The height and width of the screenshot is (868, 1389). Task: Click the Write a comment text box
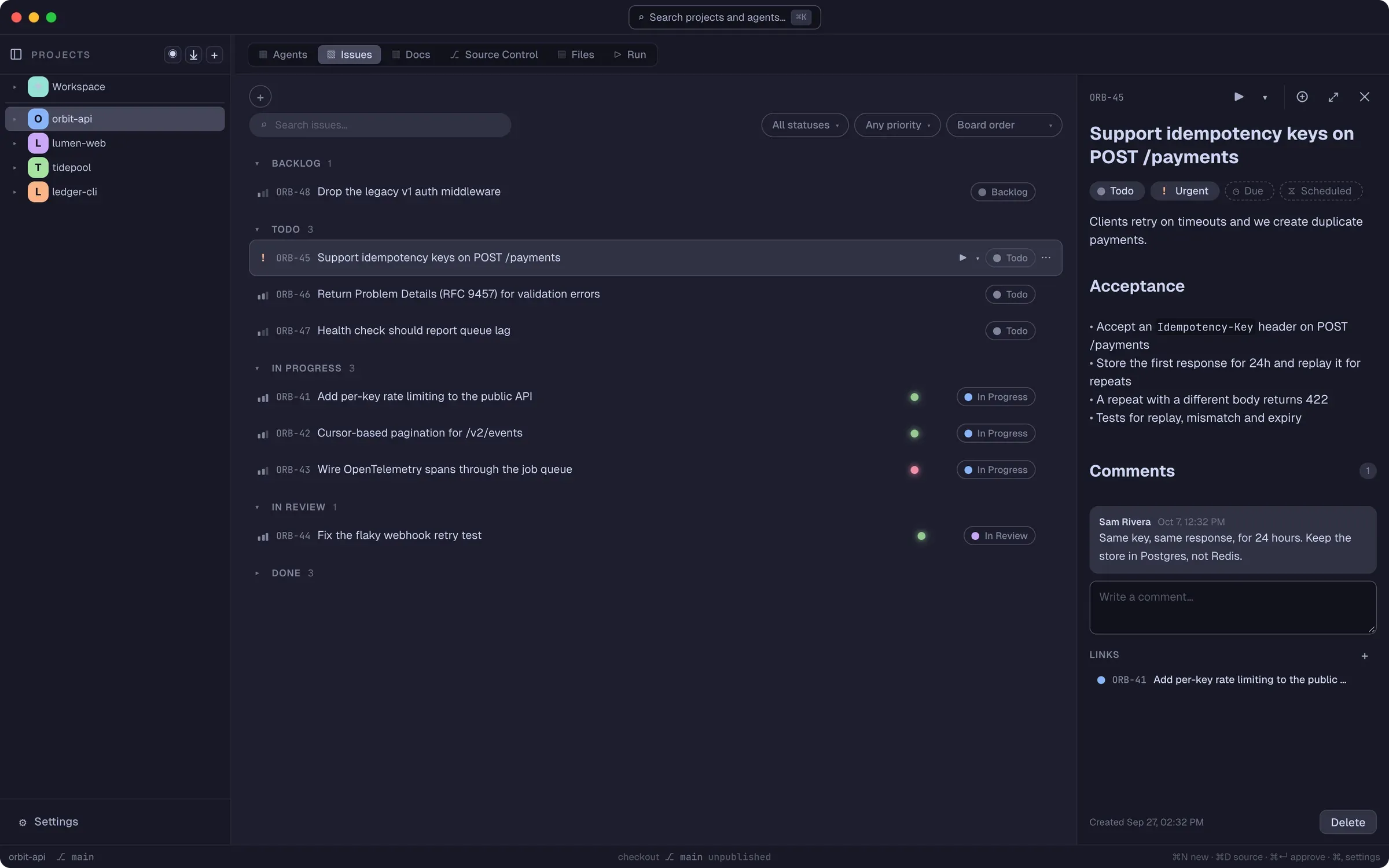tap(1233, 608)
